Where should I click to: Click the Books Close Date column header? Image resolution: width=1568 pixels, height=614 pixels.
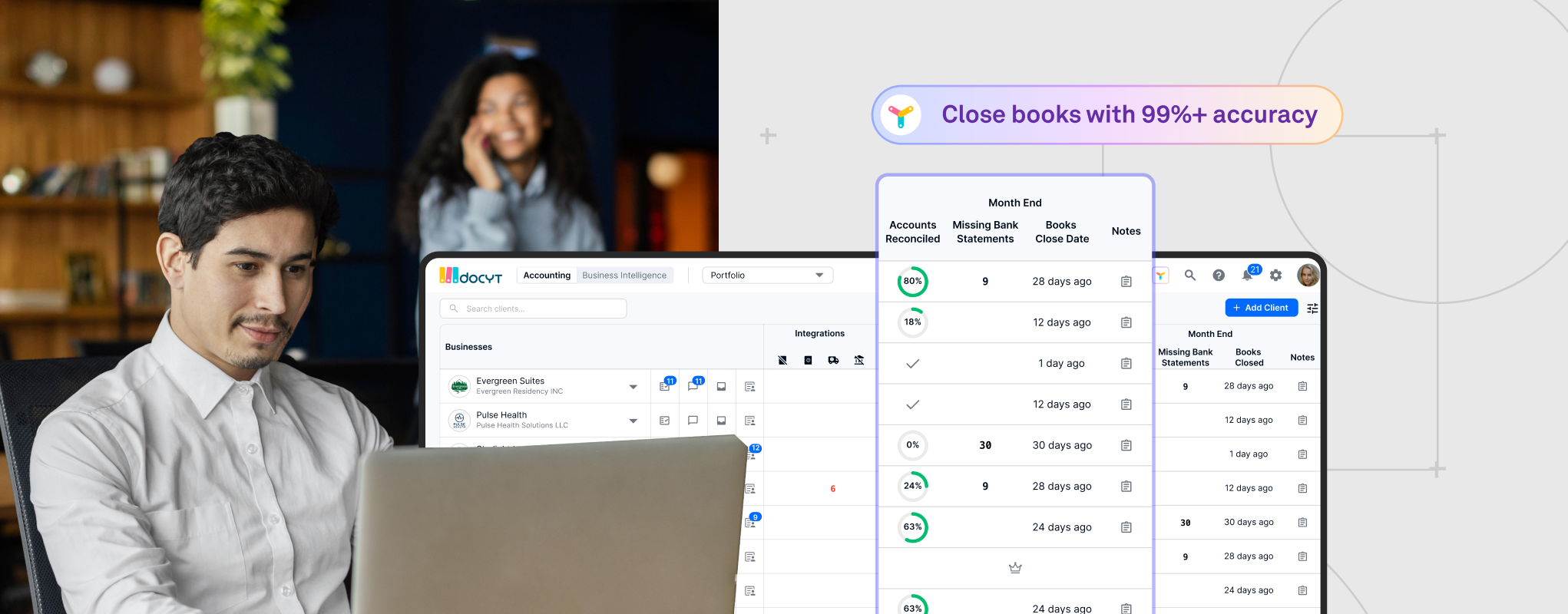click(x=1062, y=232)
